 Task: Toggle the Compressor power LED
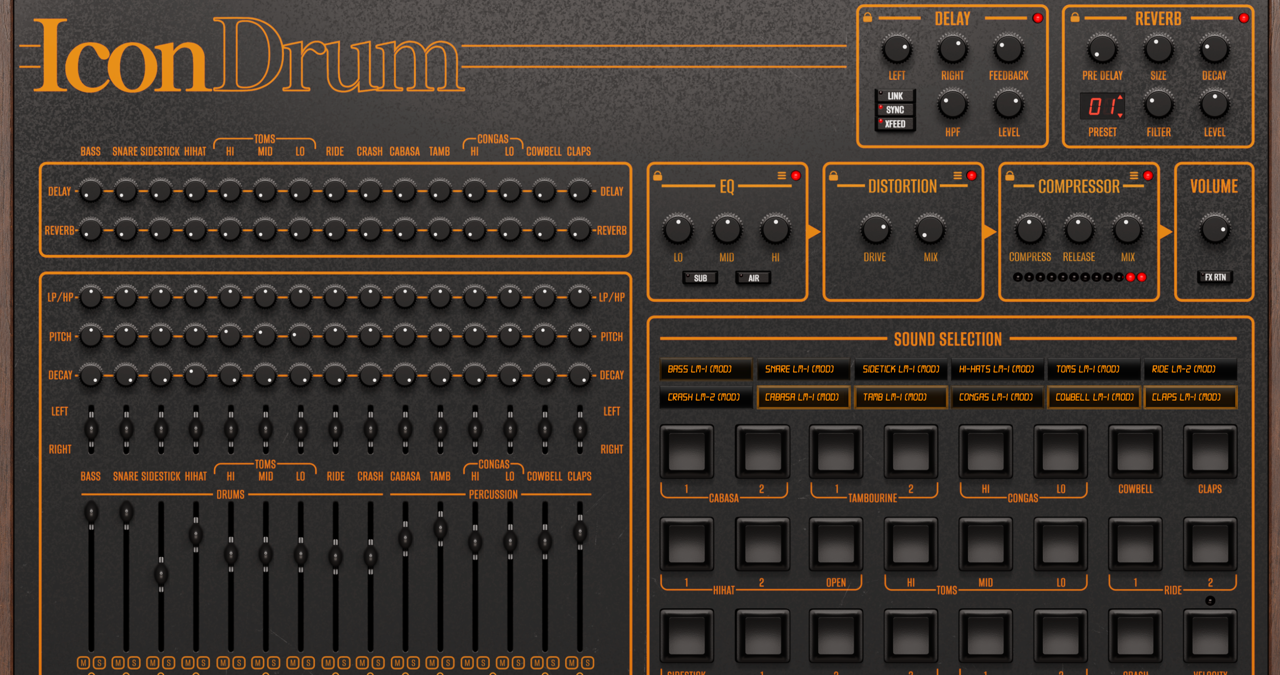coord(1148,176)
